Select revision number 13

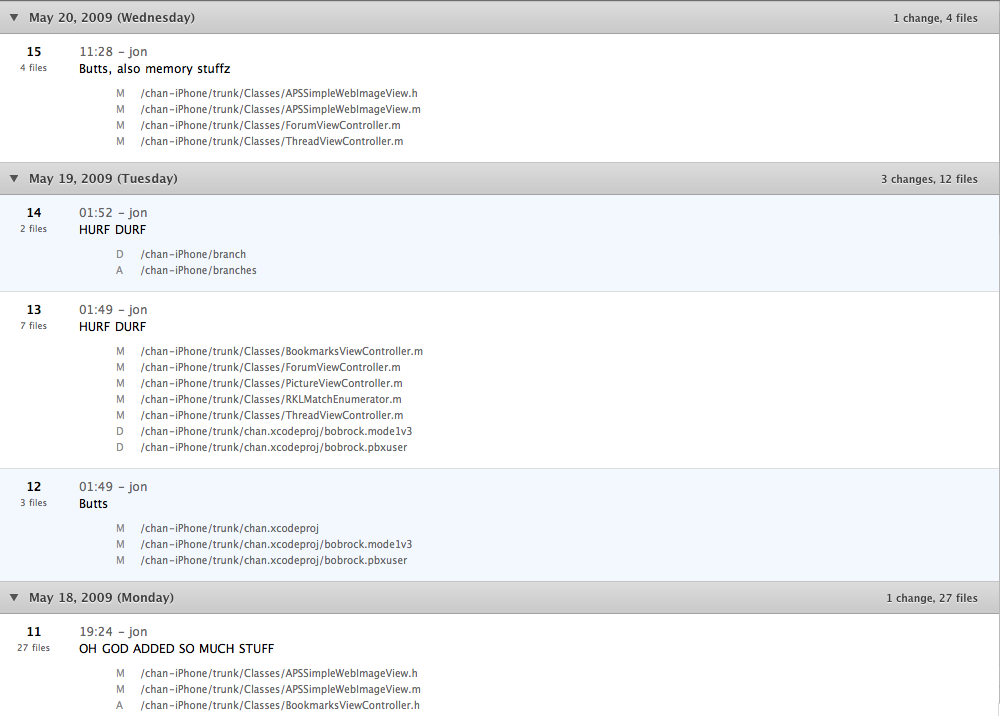(34, 309)
